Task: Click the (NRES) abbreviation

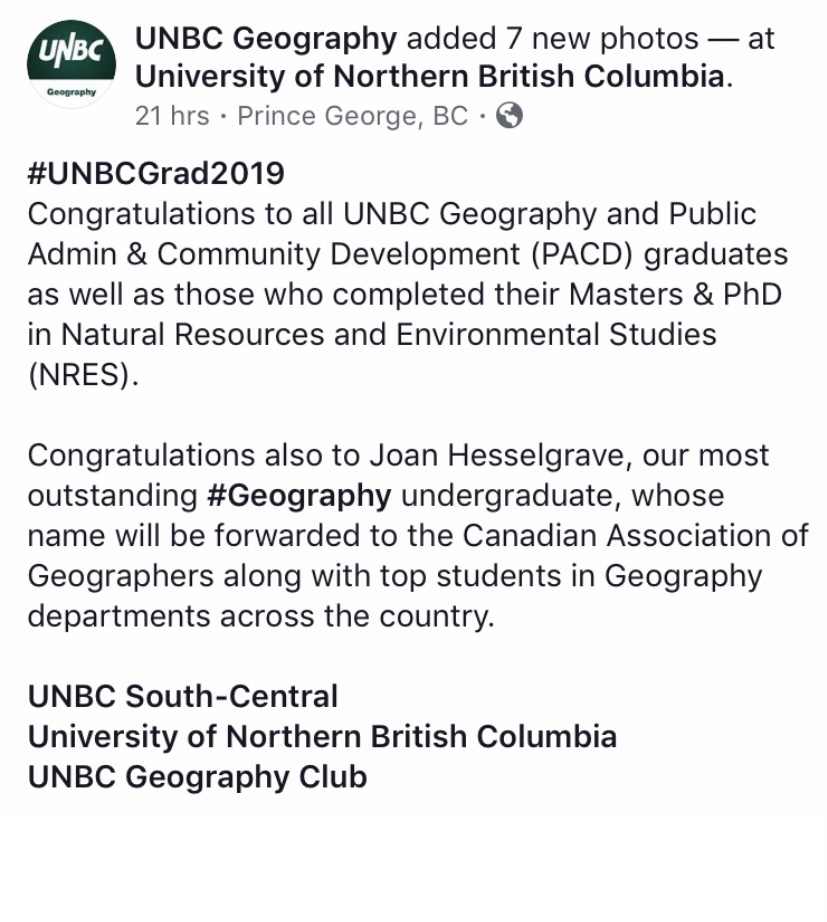Action: (82, 375)
